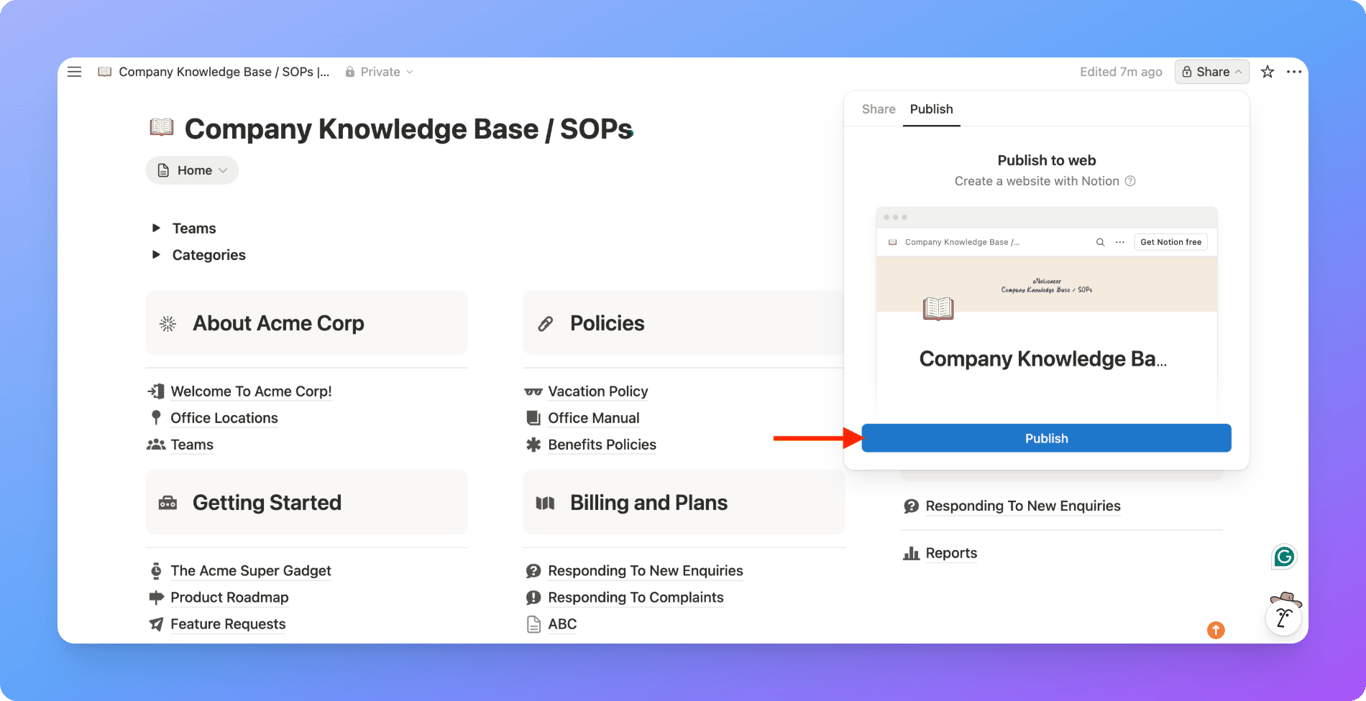Viewport: 1366px width, 701px height.
Task: Click the Office Manual book icon
Action: [533, 418]
